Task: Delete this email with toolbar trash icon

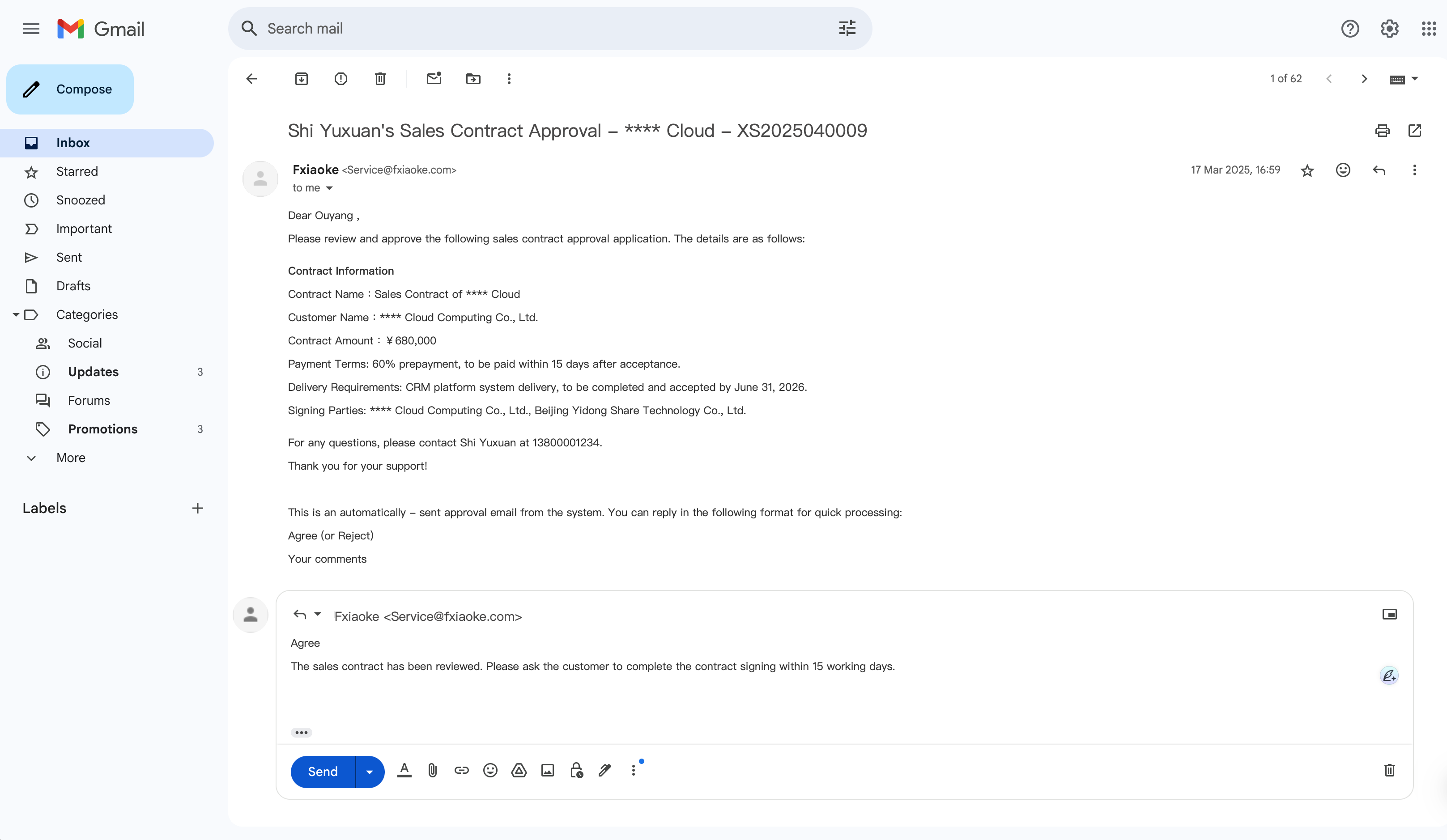Action: pos(380,79)
